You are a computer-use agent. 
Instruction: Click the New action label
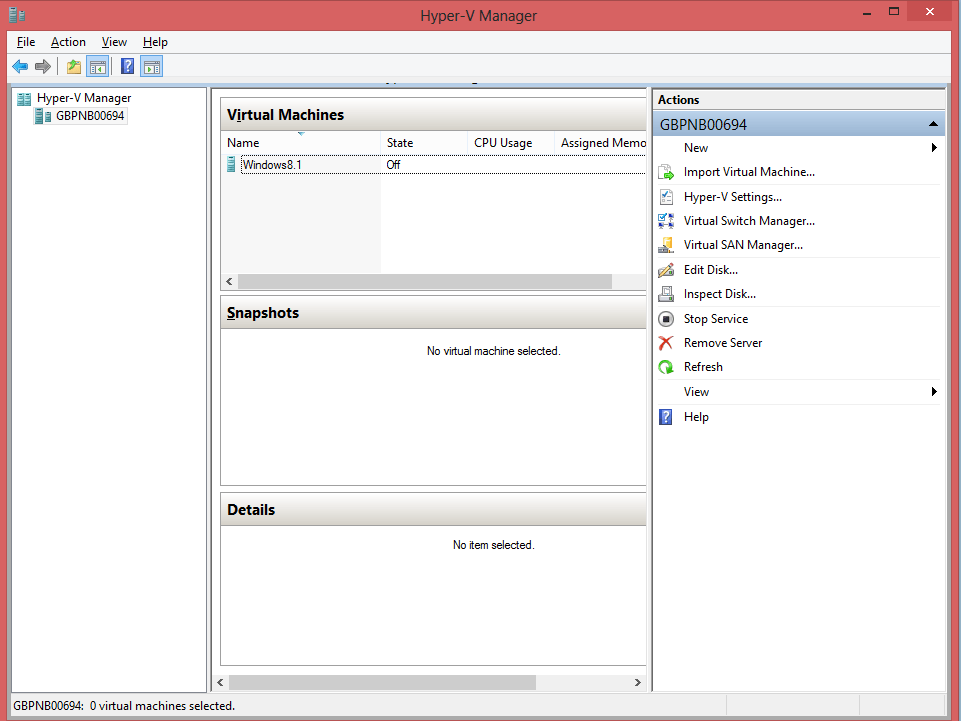(696, 148)
